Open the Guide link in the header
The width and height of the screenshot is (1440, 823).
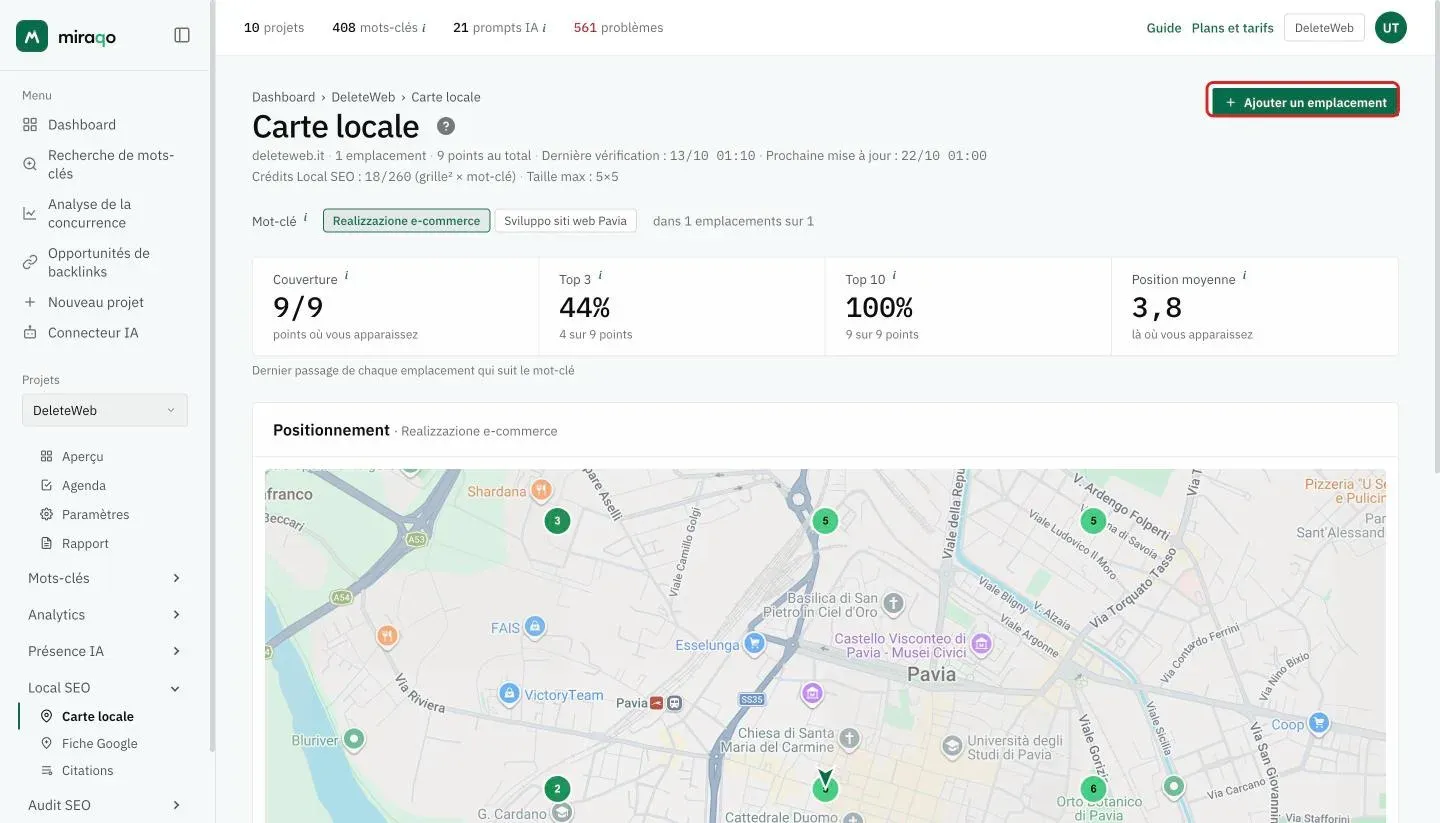pyautogui.click(x=1164, y=28)
